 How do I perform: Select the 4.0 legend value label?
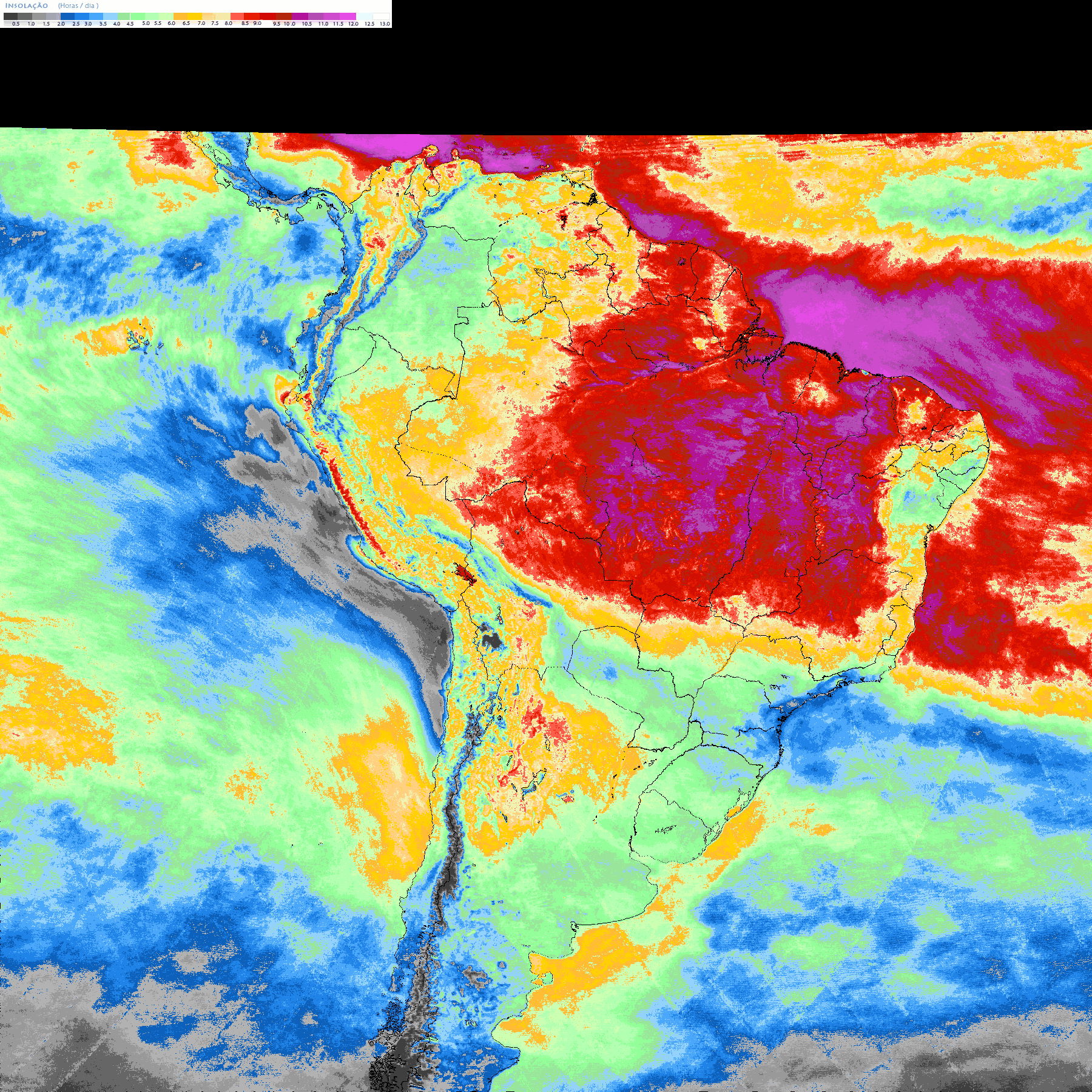tap(116, 24)
